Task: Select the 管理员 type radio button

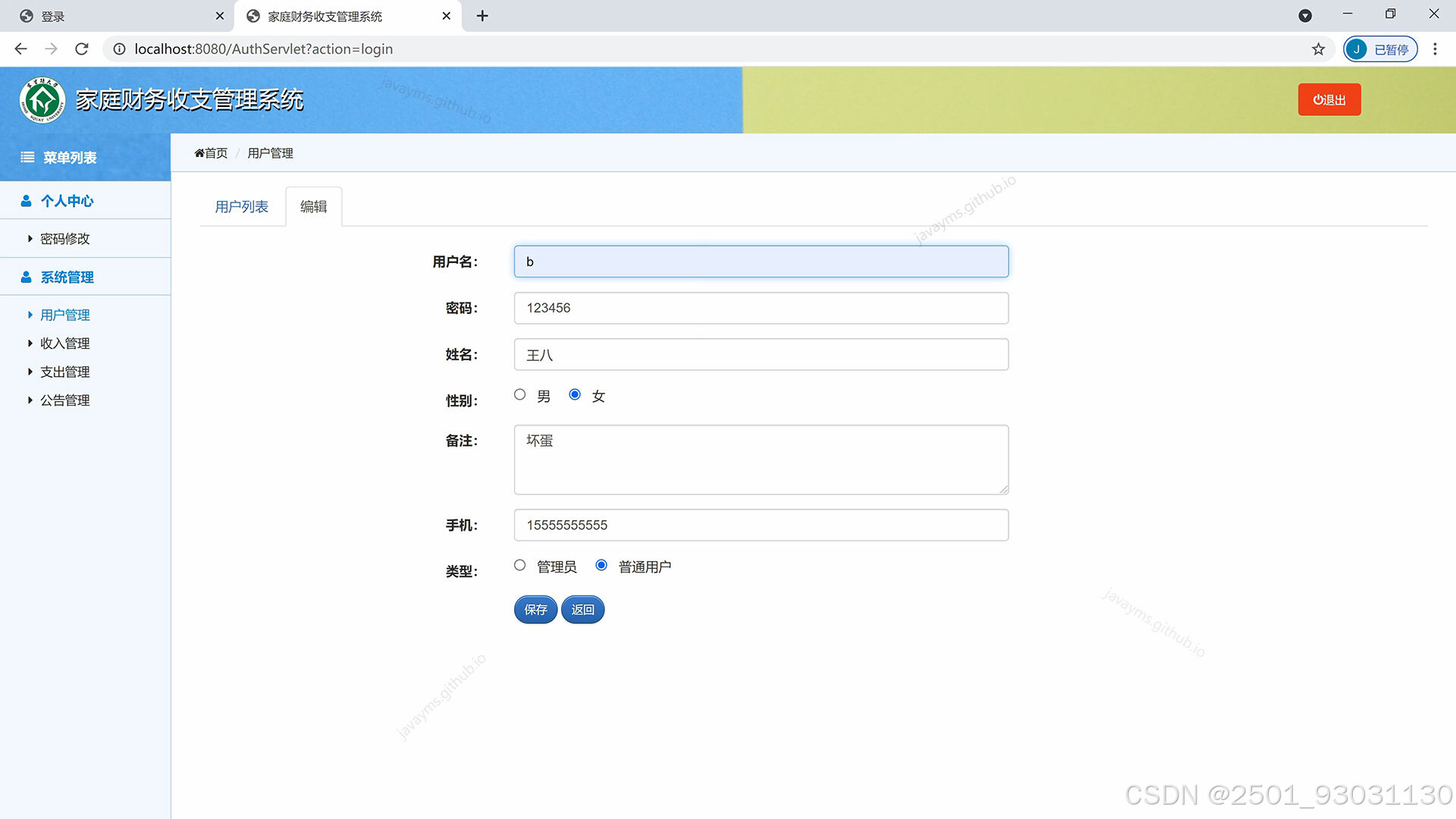Action: click(x=519, y=565)
